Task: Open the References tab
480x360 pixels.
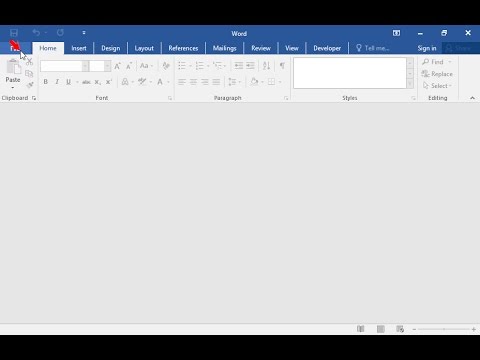Action: click(x=183, y=48)
